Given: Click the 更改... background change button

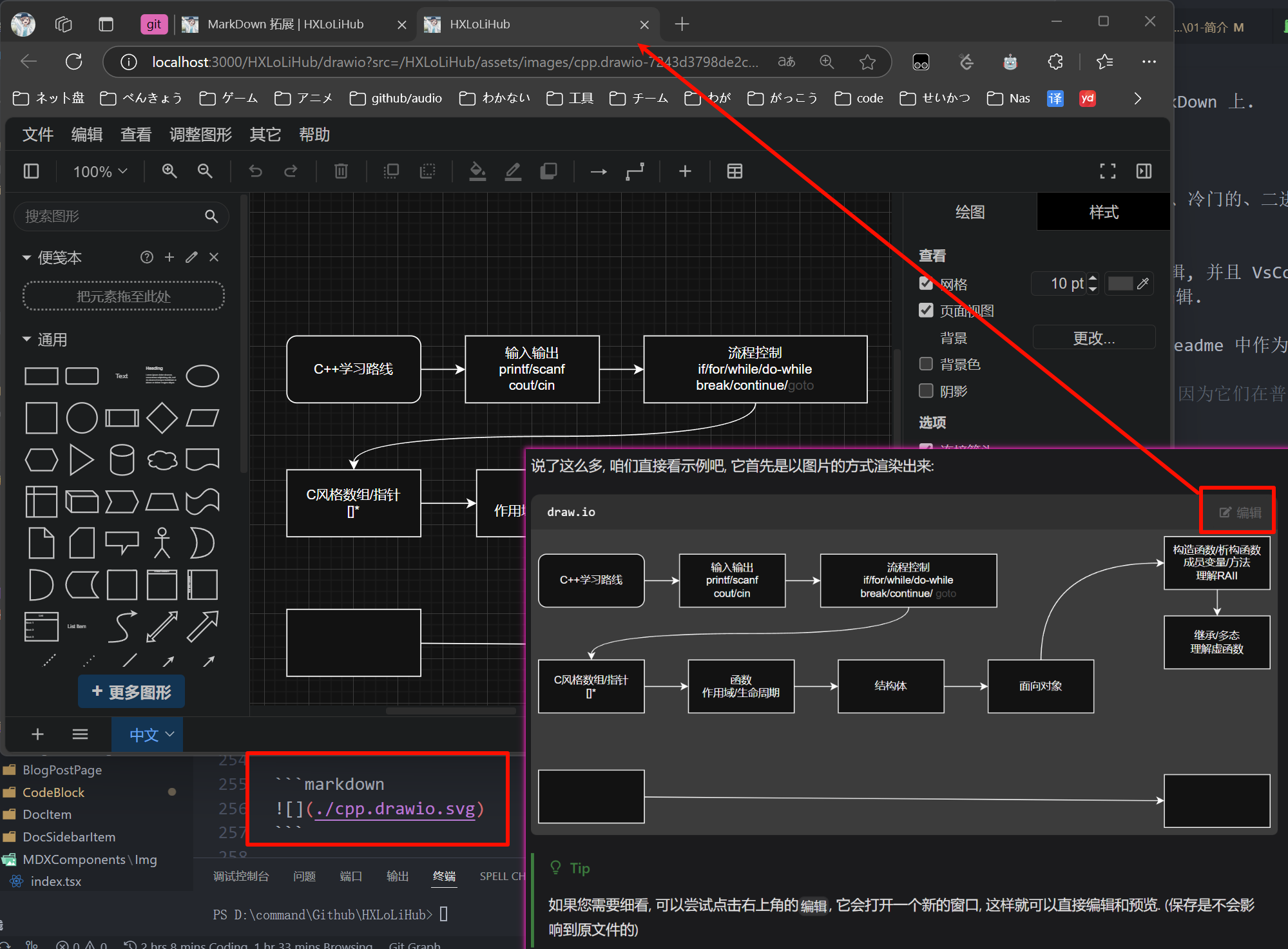Looking at the screenshot, I should click(x=1093, y=338).
